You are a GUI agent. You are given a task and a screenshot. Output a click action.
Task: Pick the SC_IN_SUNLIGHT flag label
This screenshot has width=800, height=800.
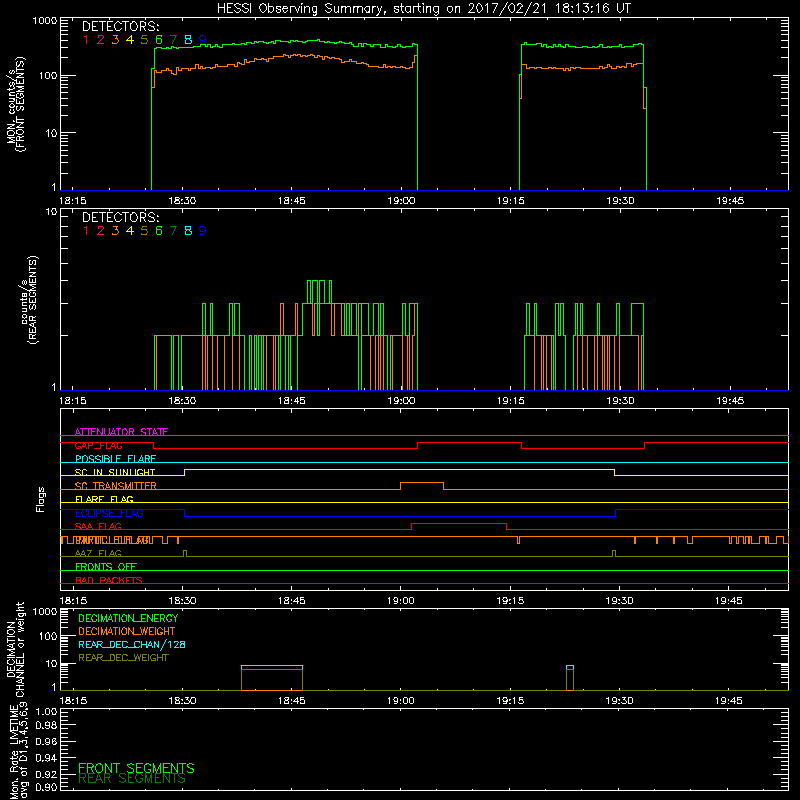115,472
